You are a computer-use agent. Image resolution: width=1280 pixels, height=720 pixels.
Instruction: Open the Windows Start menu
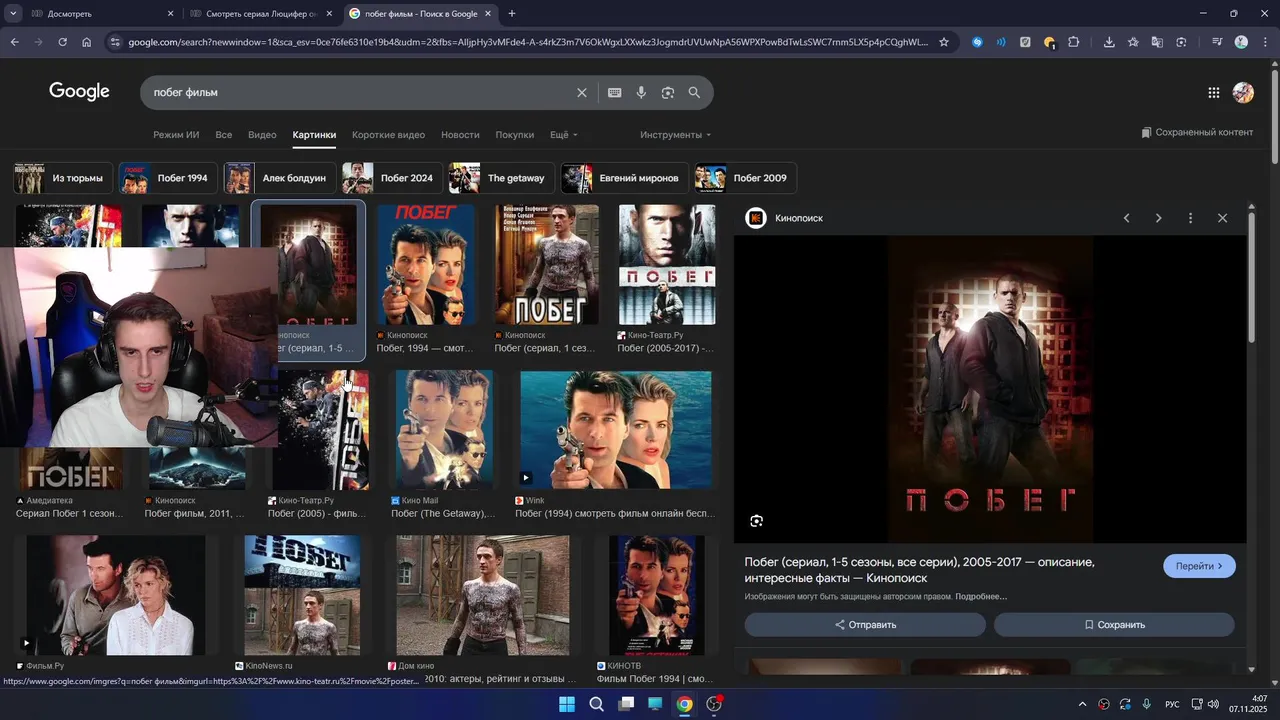(x=567, y=704)
